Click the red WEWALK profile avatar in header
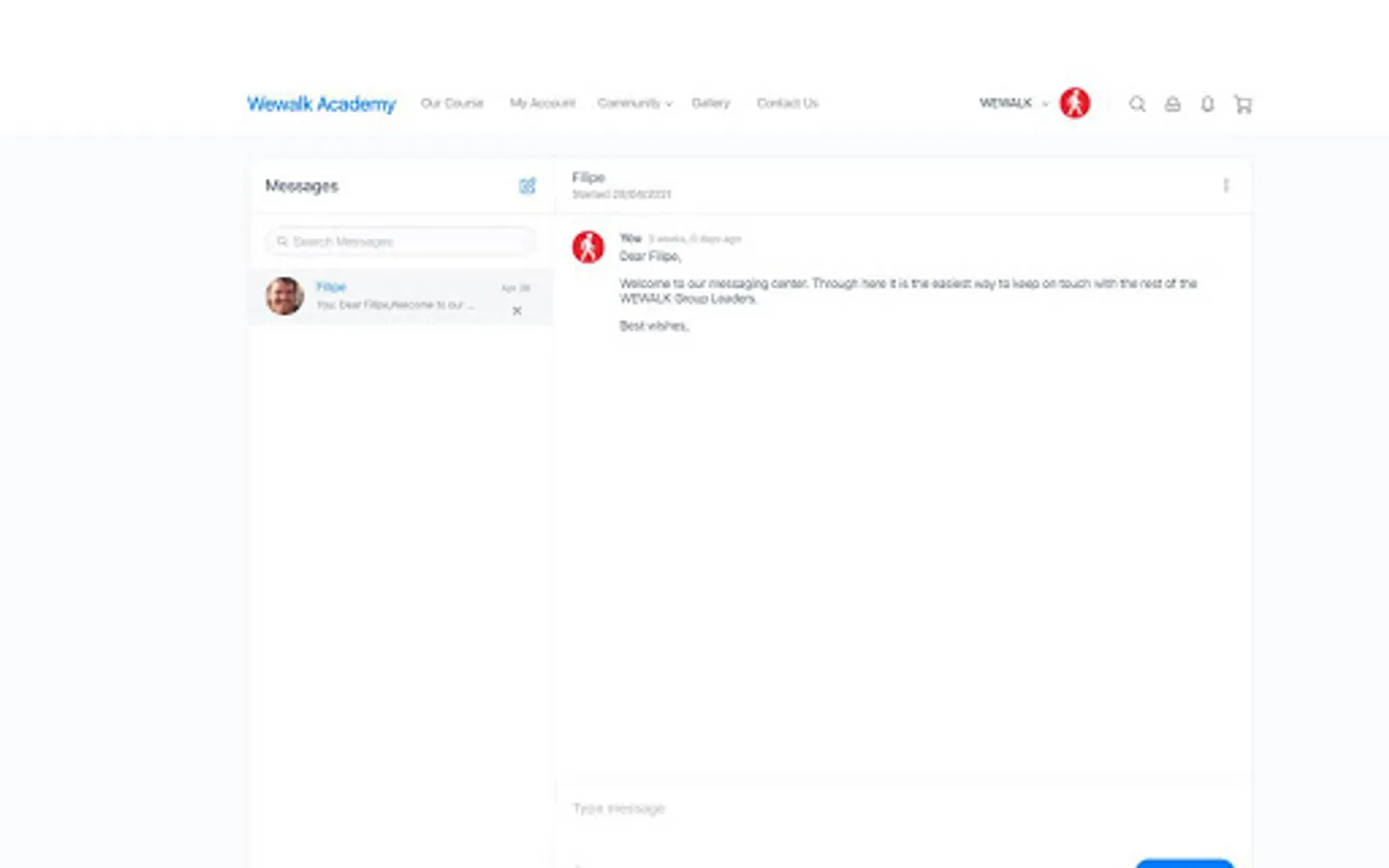Screen dimensions: 1389x868 pos(1075,103)
